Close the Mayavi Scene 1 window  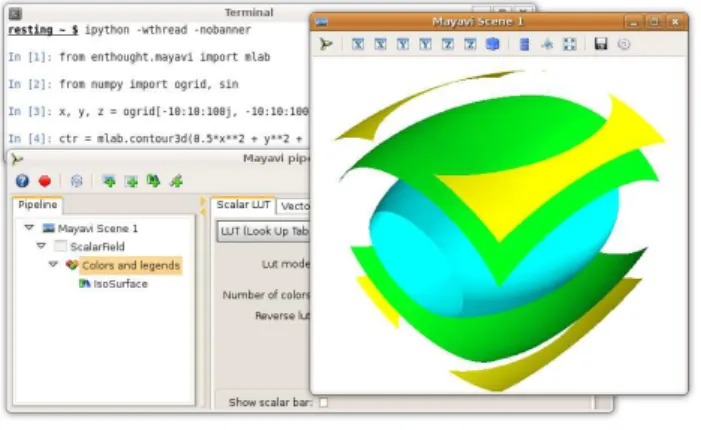675,21
